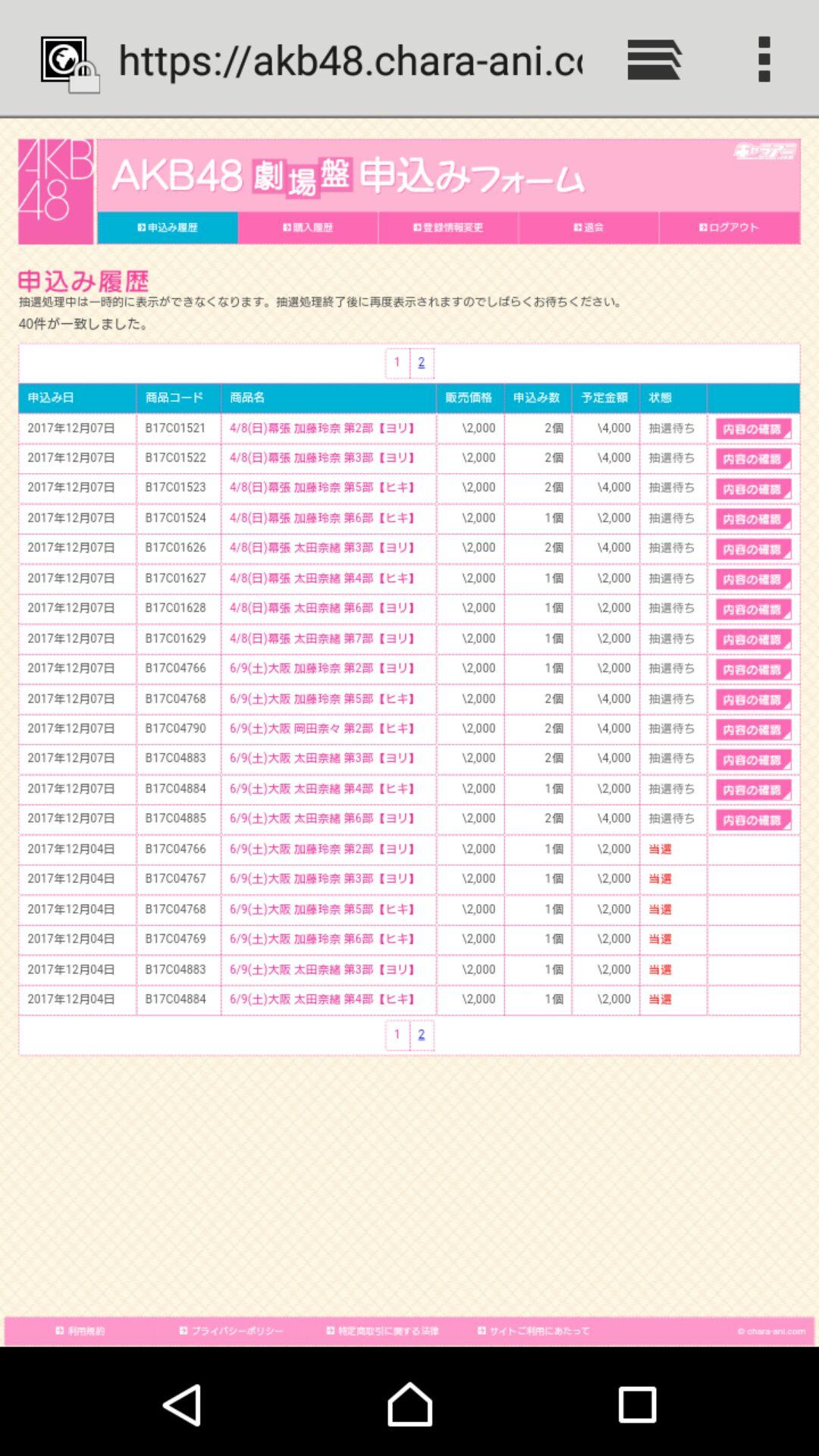This screenshot has height=1456, width=819.
Task: Open the 4/8(日)幕張 太田奈緒 第3部 product link
Action: coord(322,548)
